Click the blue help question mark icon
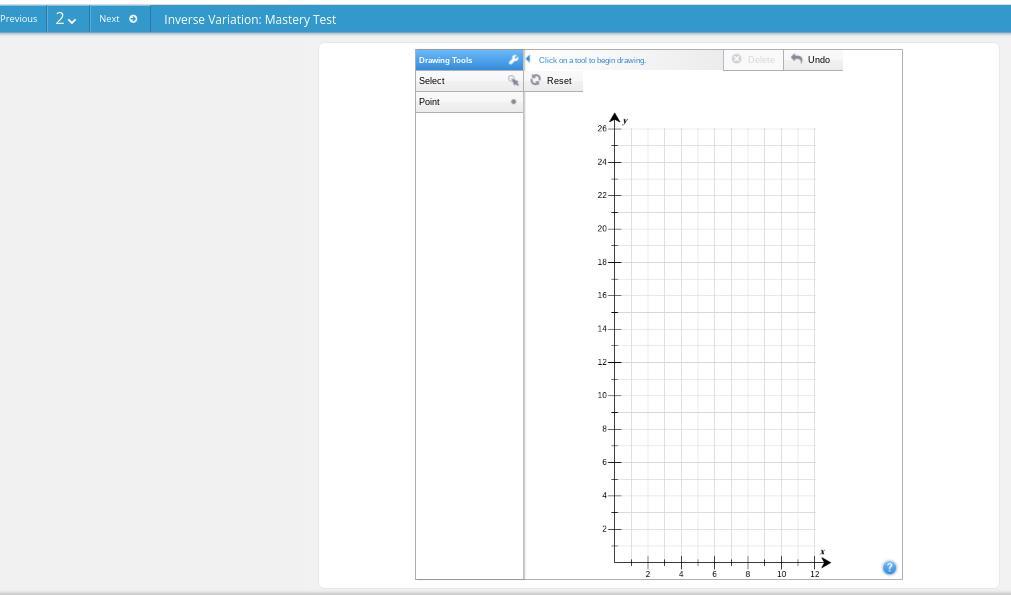The width and height of the screenshot is (1011, 603). tap(889, 568)
